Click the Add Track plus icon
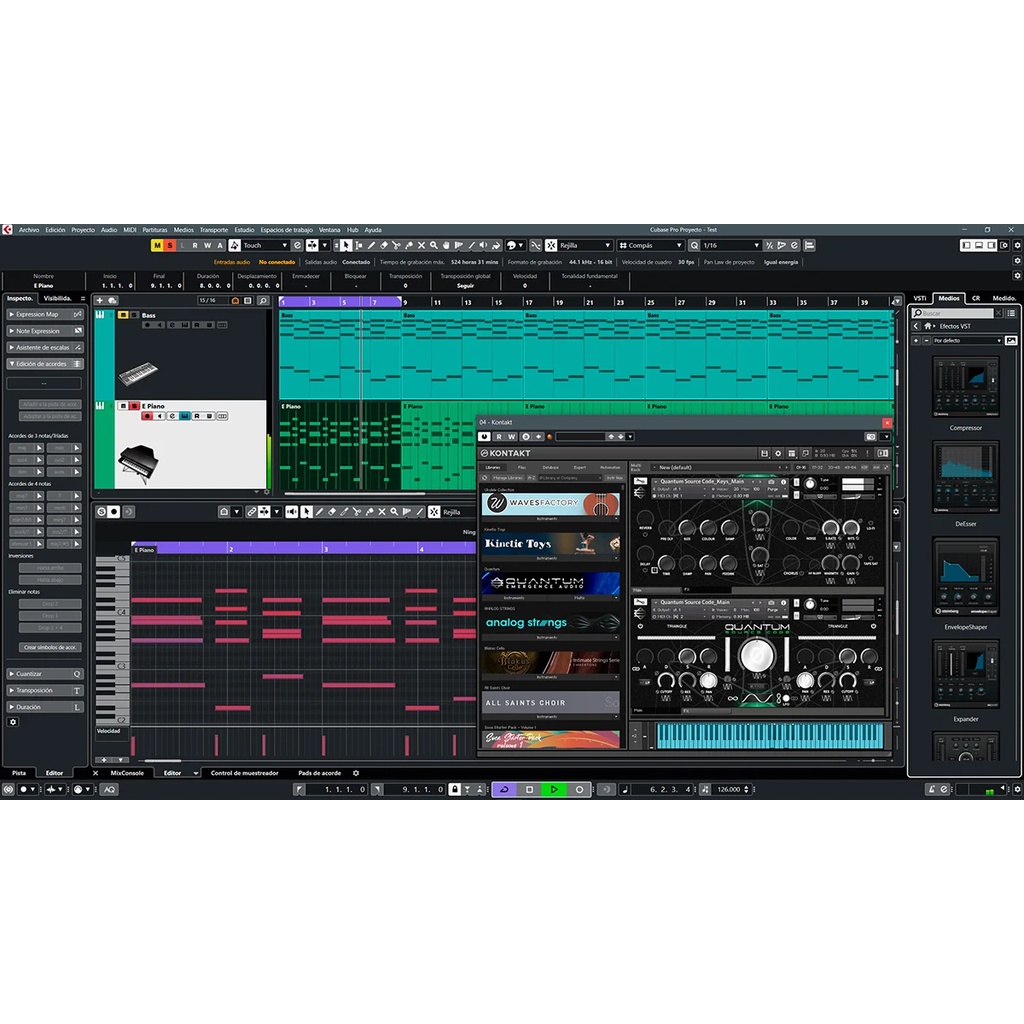The image size is (1024, 1024). coord(100,300)
